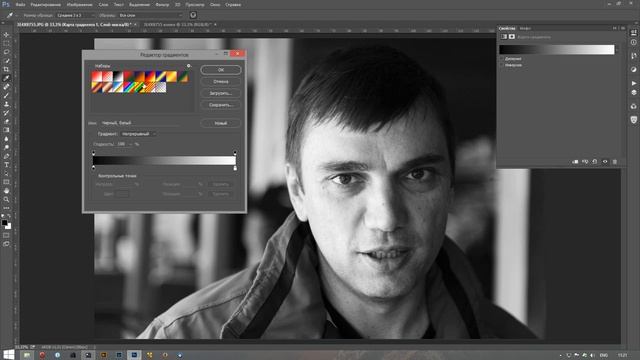Select the Eyedropper tool in the left toolbar

click(x=6, y=78)
